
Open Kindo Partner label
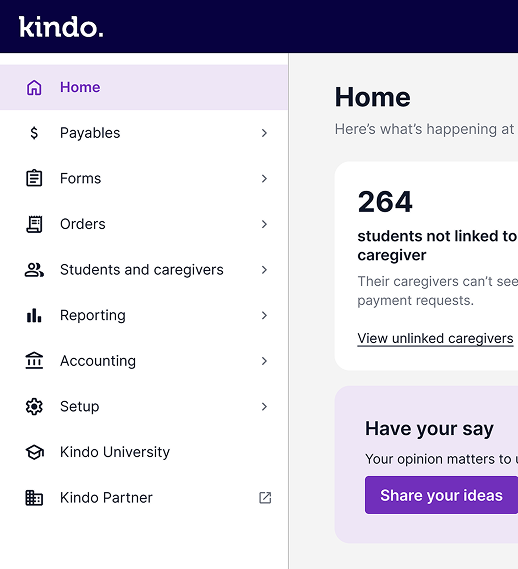click(x=106, y=498)
